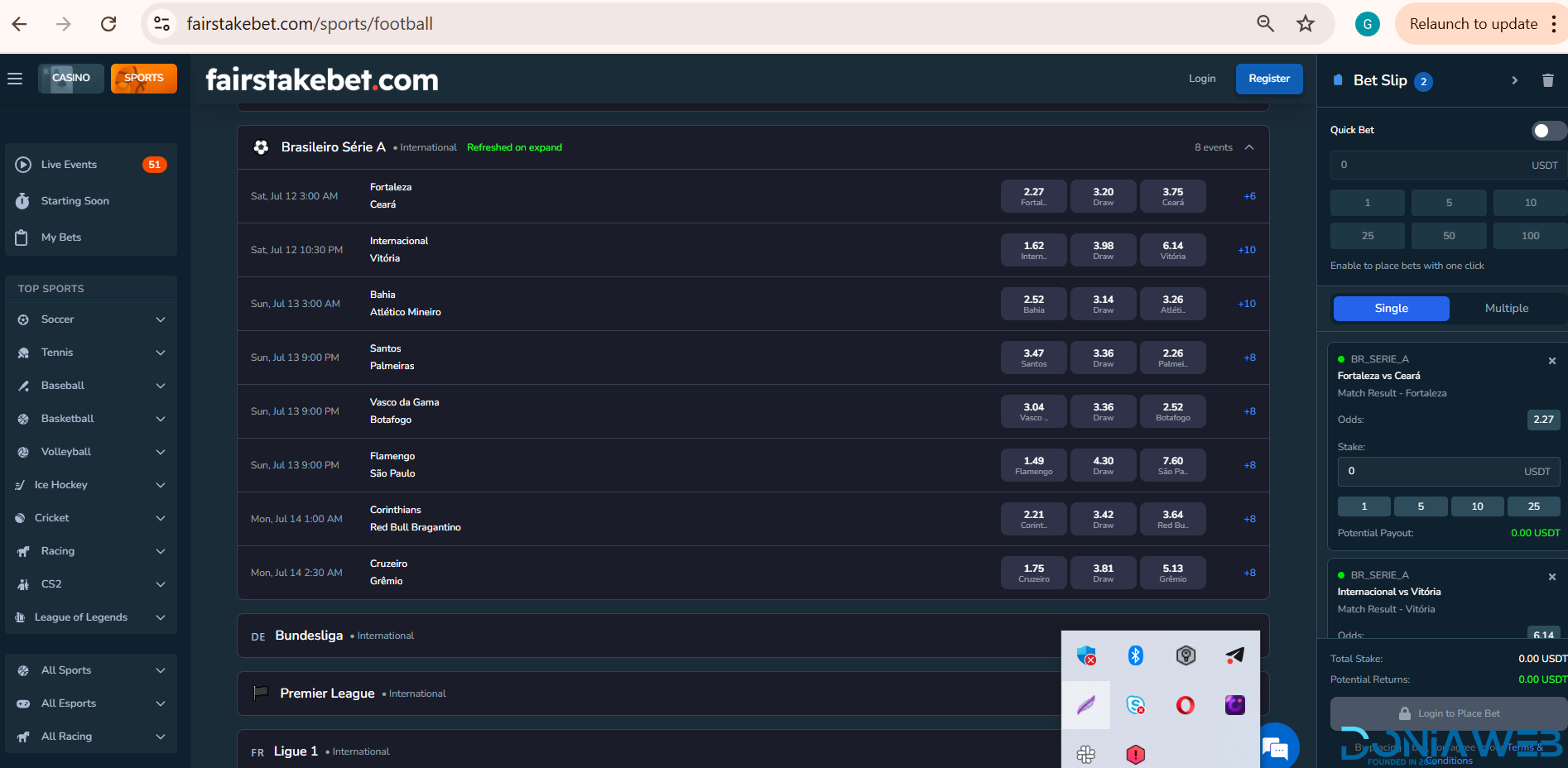This screenshot has height=768, width=1568.
Task: Remove Internacional vs Vitória bet selection
Action: (x=1552, y=576)
